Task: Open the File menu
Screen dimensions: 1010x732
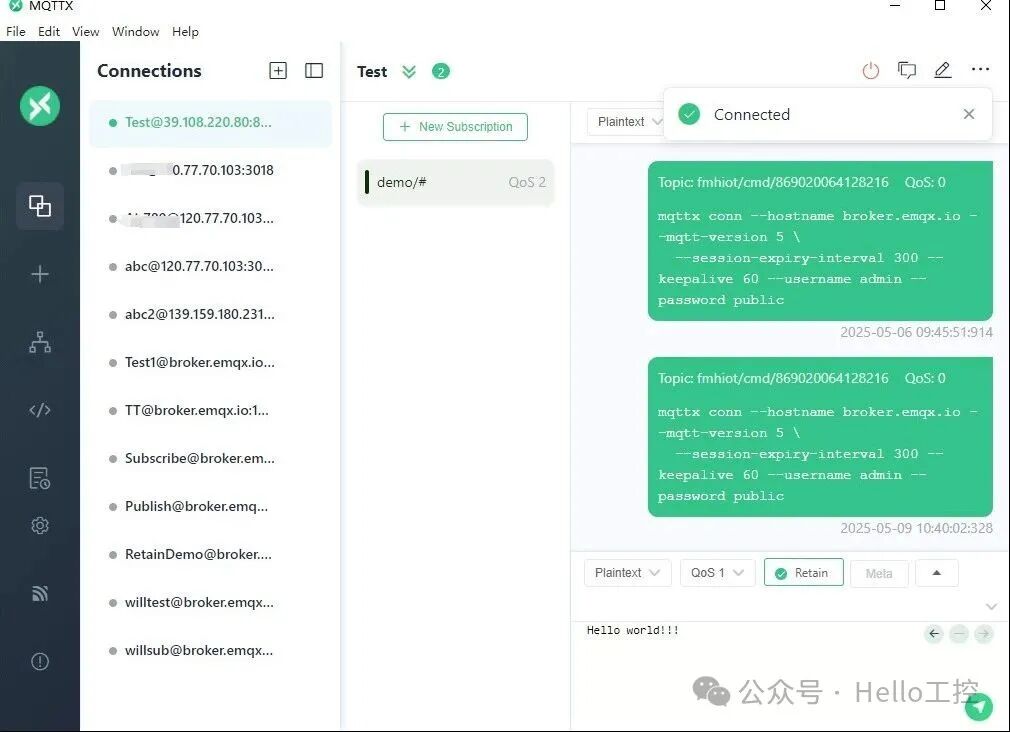Action: [16, 32]
